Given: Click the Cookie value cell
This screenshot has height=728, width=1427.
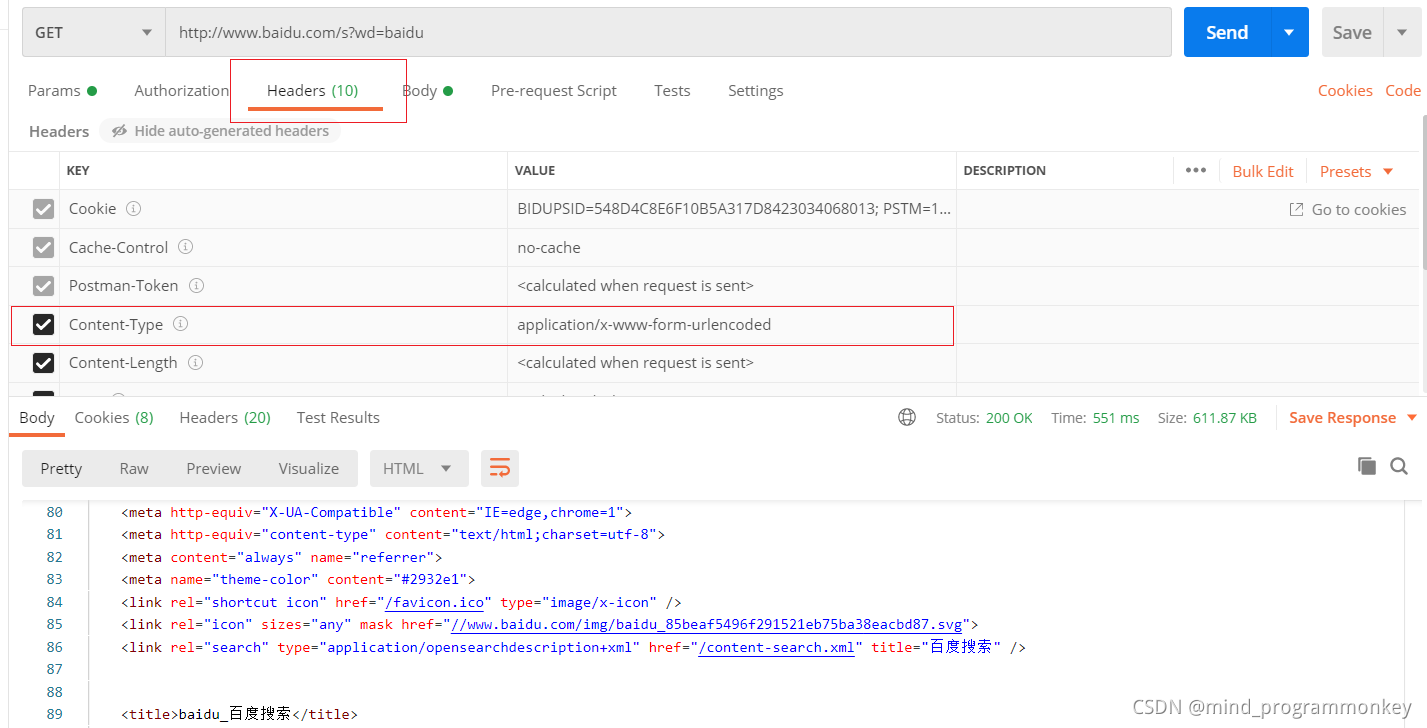Looking at the screenshot, I should click(732, 209).
